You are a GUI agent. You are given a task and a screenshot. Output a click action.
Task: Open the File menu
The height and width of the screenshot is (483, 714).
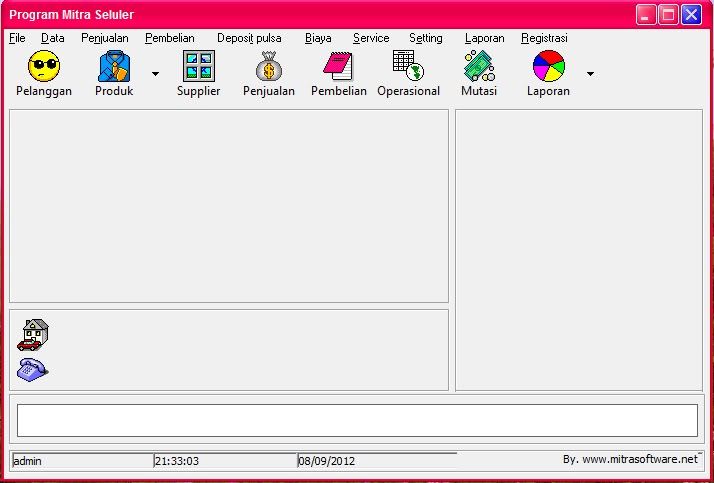point(17,38)
